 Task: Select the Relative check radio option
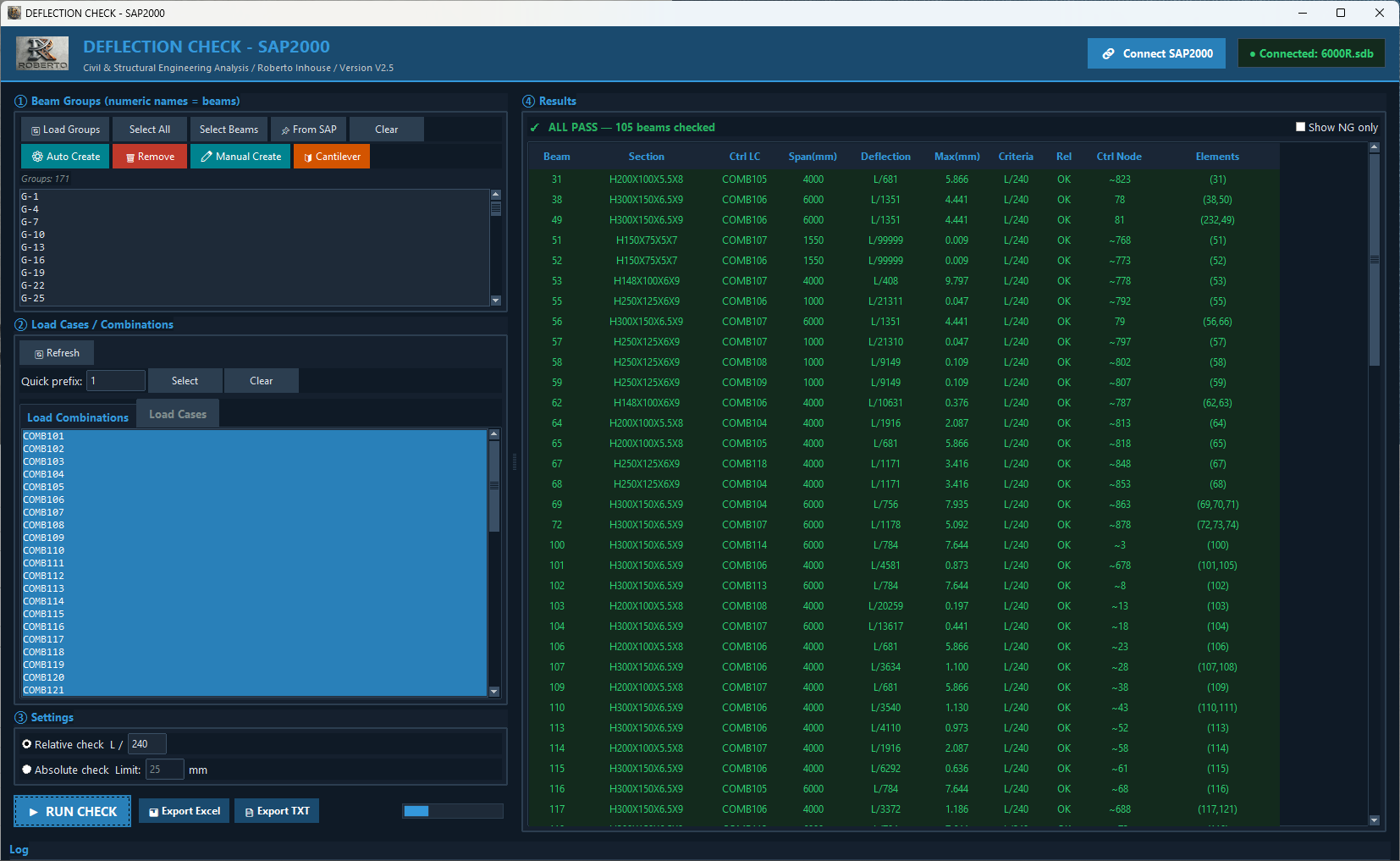[x=27, y=744]
